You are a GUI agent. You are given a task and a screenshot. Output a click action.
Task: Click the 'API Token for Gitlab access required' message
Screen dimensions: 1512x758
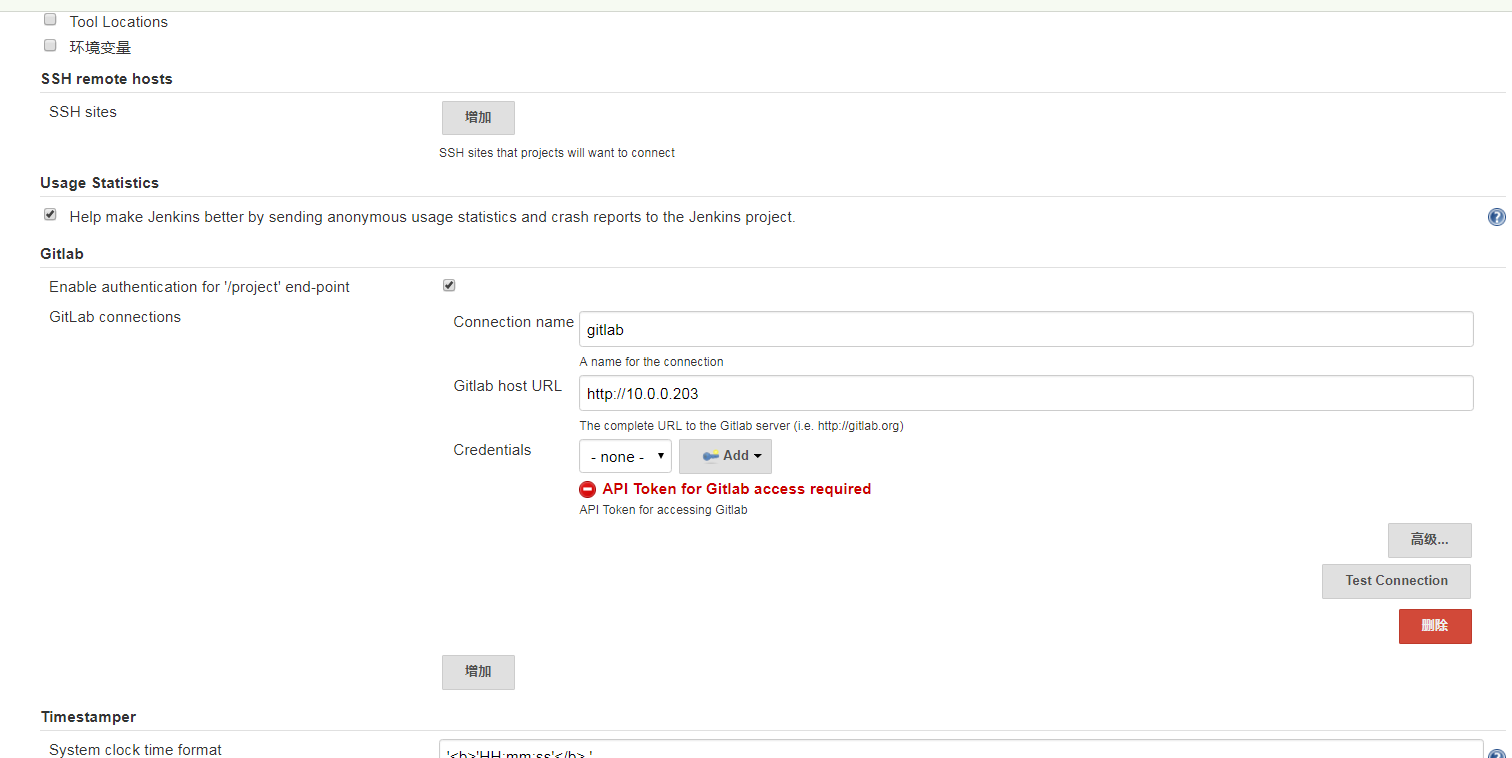[x=736, y=489]
